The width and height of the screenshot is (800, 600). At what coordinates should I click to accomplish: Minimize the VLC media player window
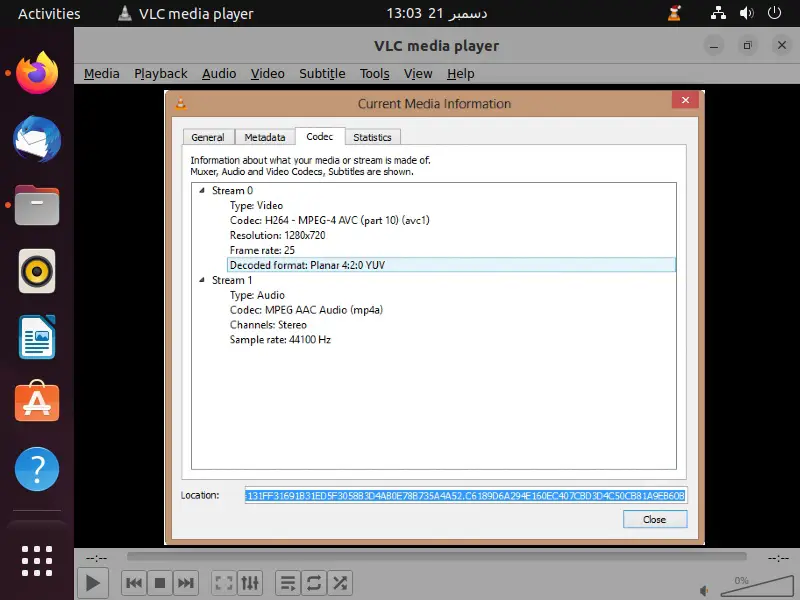click(x=714, y=46)
